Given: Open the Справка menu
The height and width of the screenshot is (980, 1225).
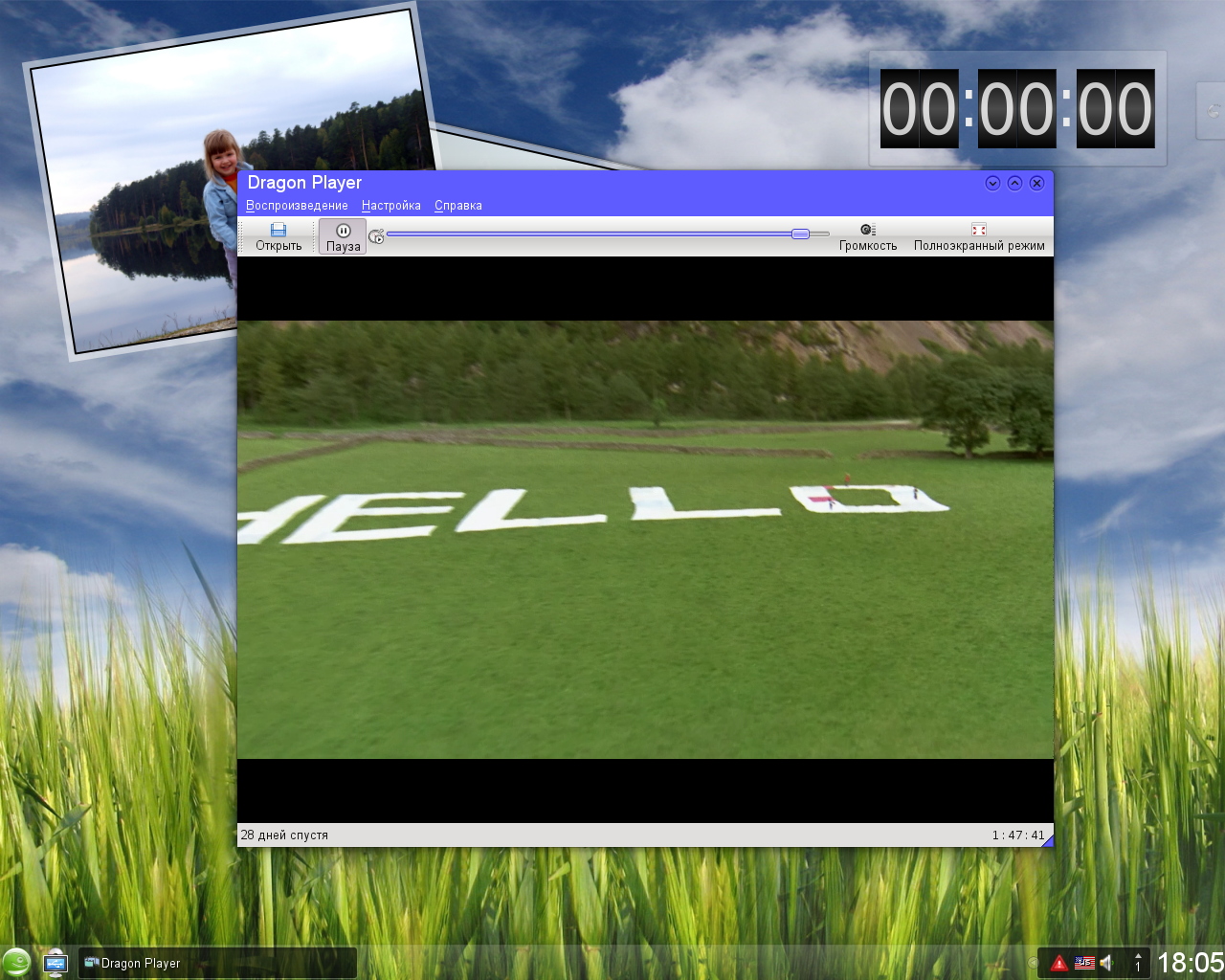Looking at the screenshot, I should [458, 206].
